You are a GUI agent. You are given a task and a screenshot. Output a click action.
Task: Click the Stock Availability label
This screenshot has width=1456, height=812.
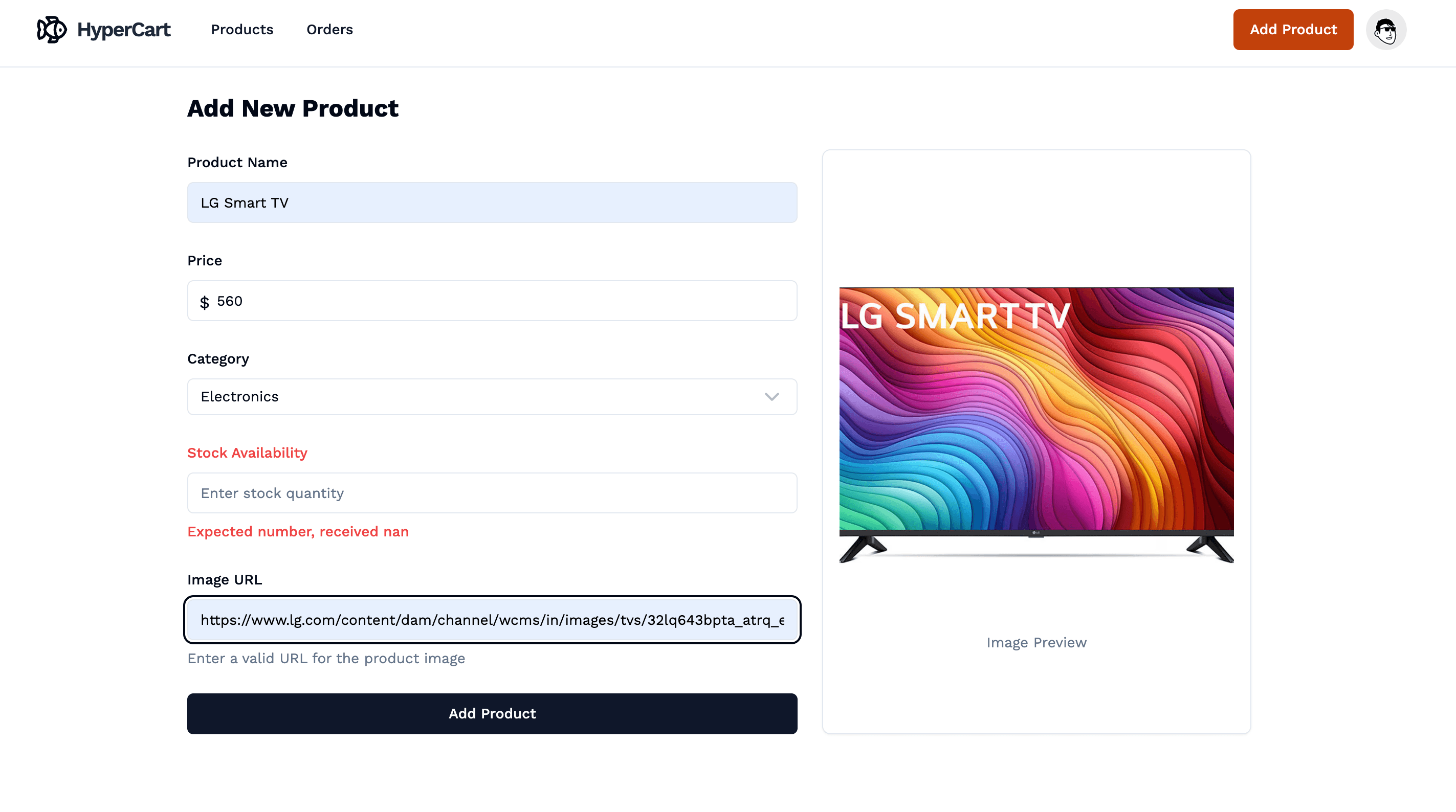click(x=247, y=453)
